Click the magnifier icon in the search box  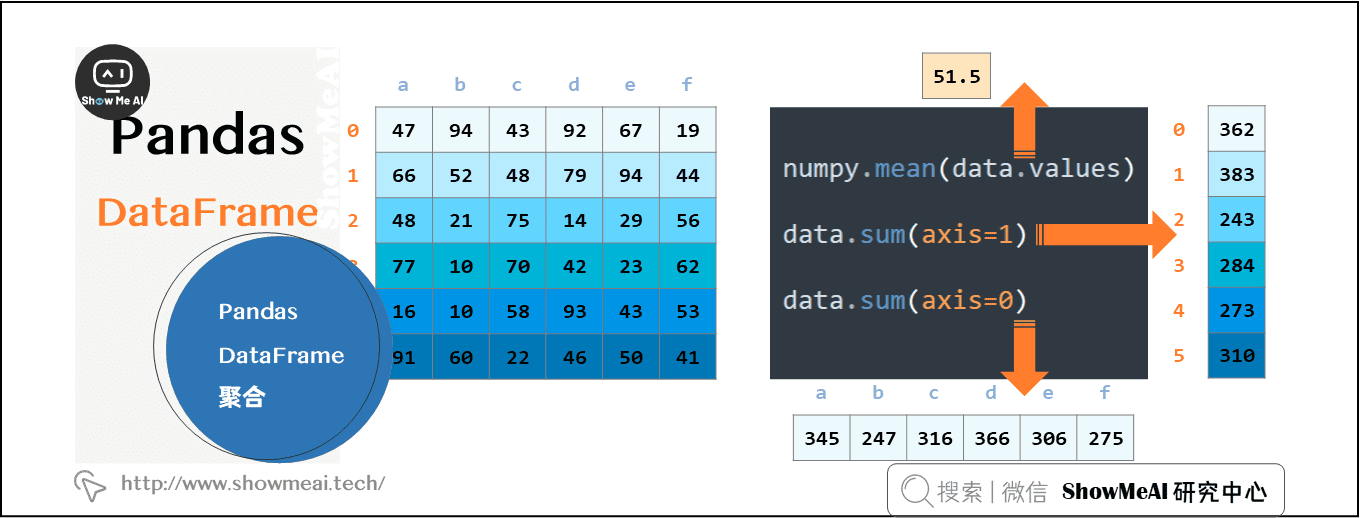click(x=916, y=490)
